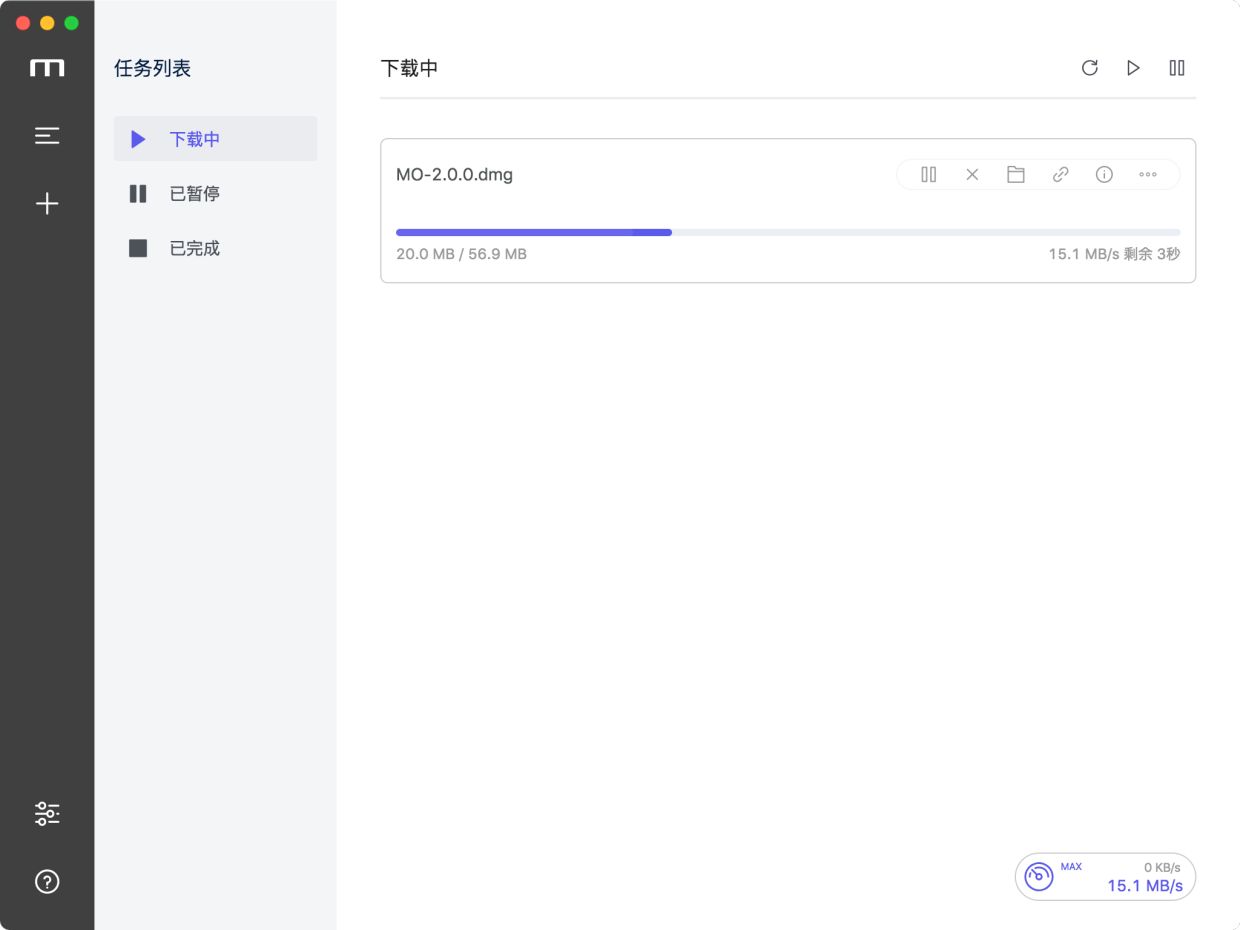
Task: Close the window with the red button
Action: pyautogui.click(x=23, y=23)
